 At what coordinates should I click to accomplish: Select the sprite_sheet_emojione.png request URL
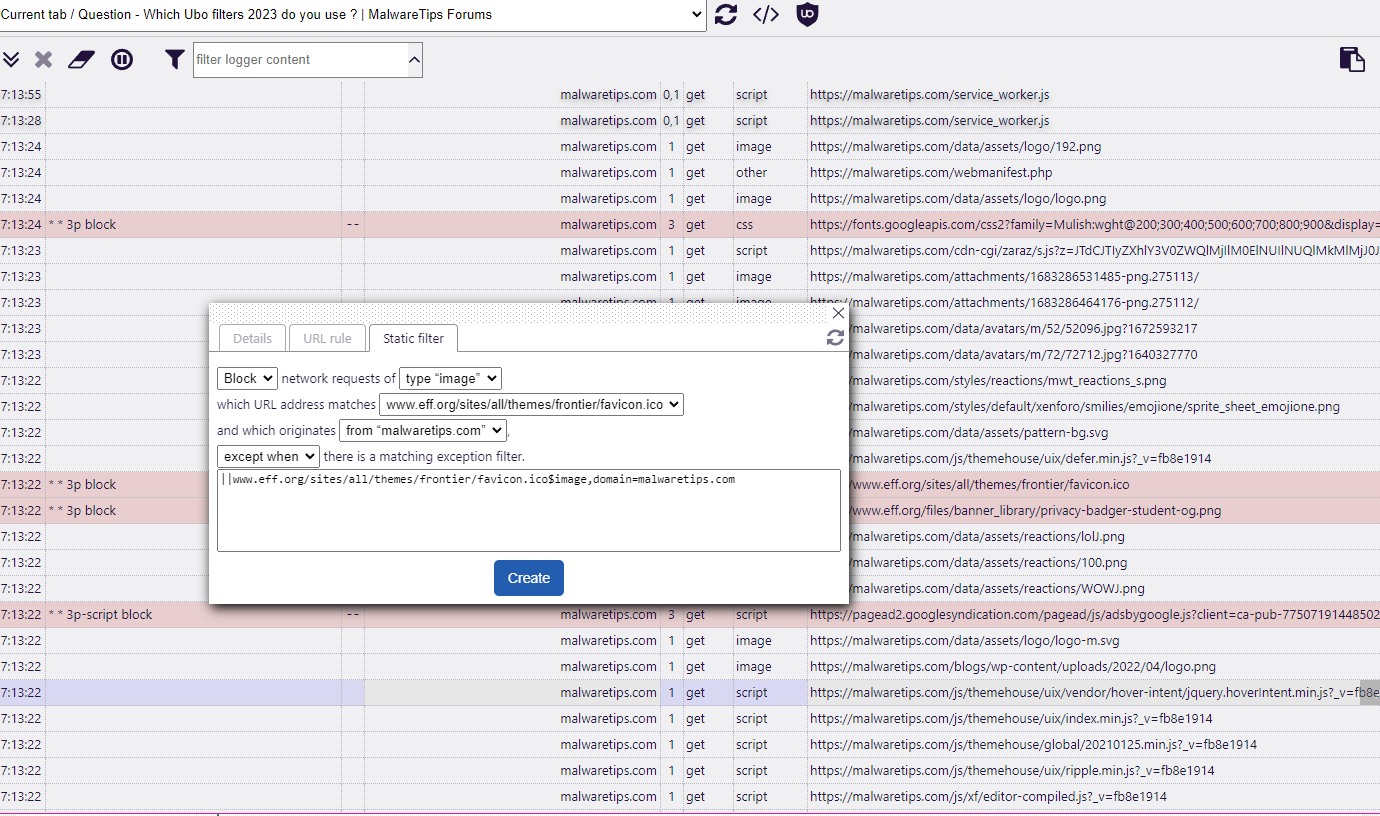point(1096,407)
